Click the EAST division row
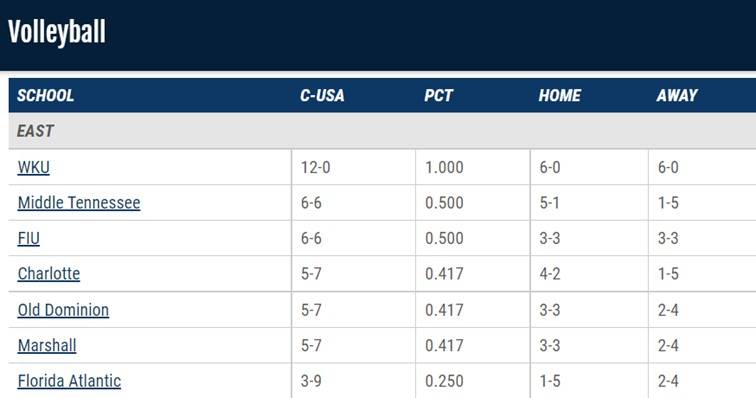 (x=382, y=131)
